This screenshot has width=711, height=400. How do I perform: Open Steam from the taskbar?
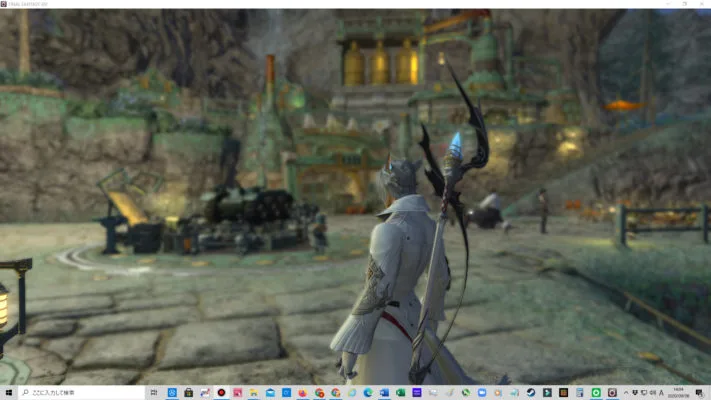click(x=531, y=392)
